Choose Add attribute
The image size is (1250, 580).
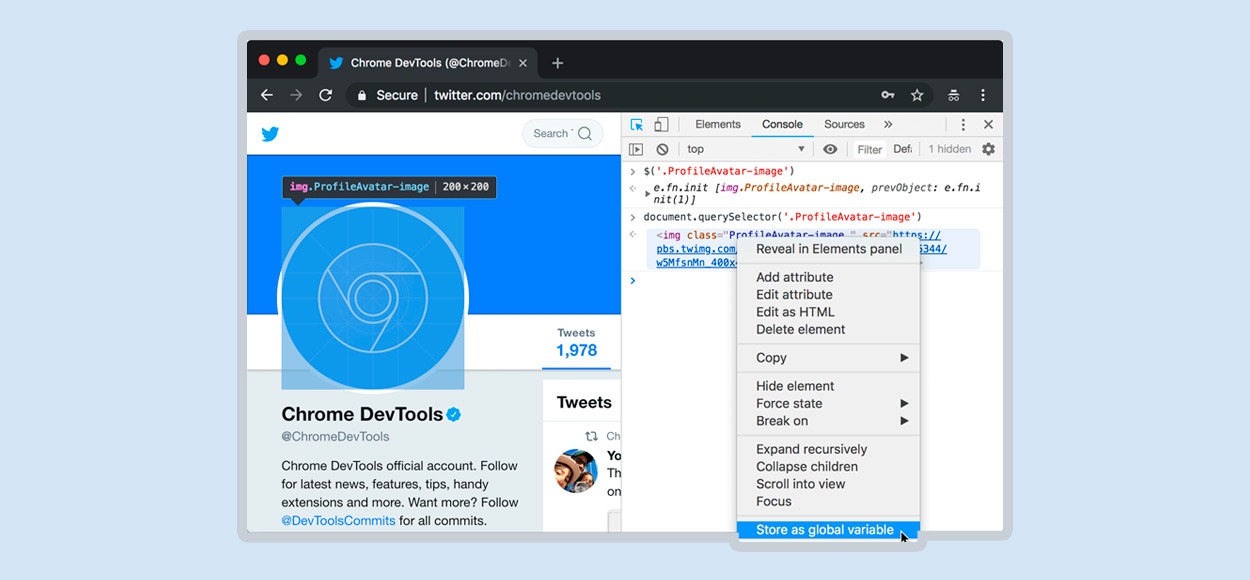[828, 277]
